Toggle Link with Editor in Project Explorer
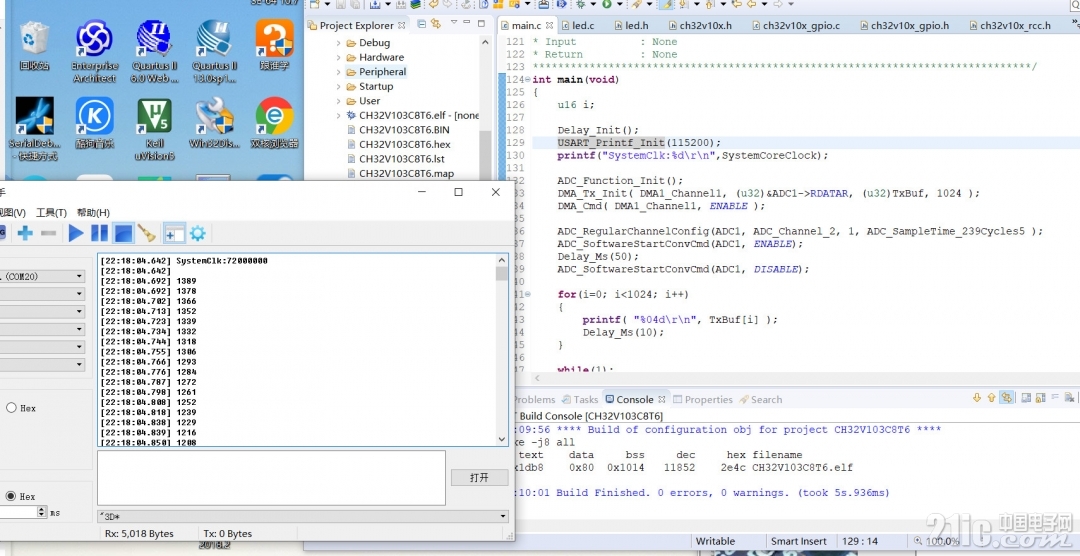The image size is (1080, 556). [x=435, y=23]
